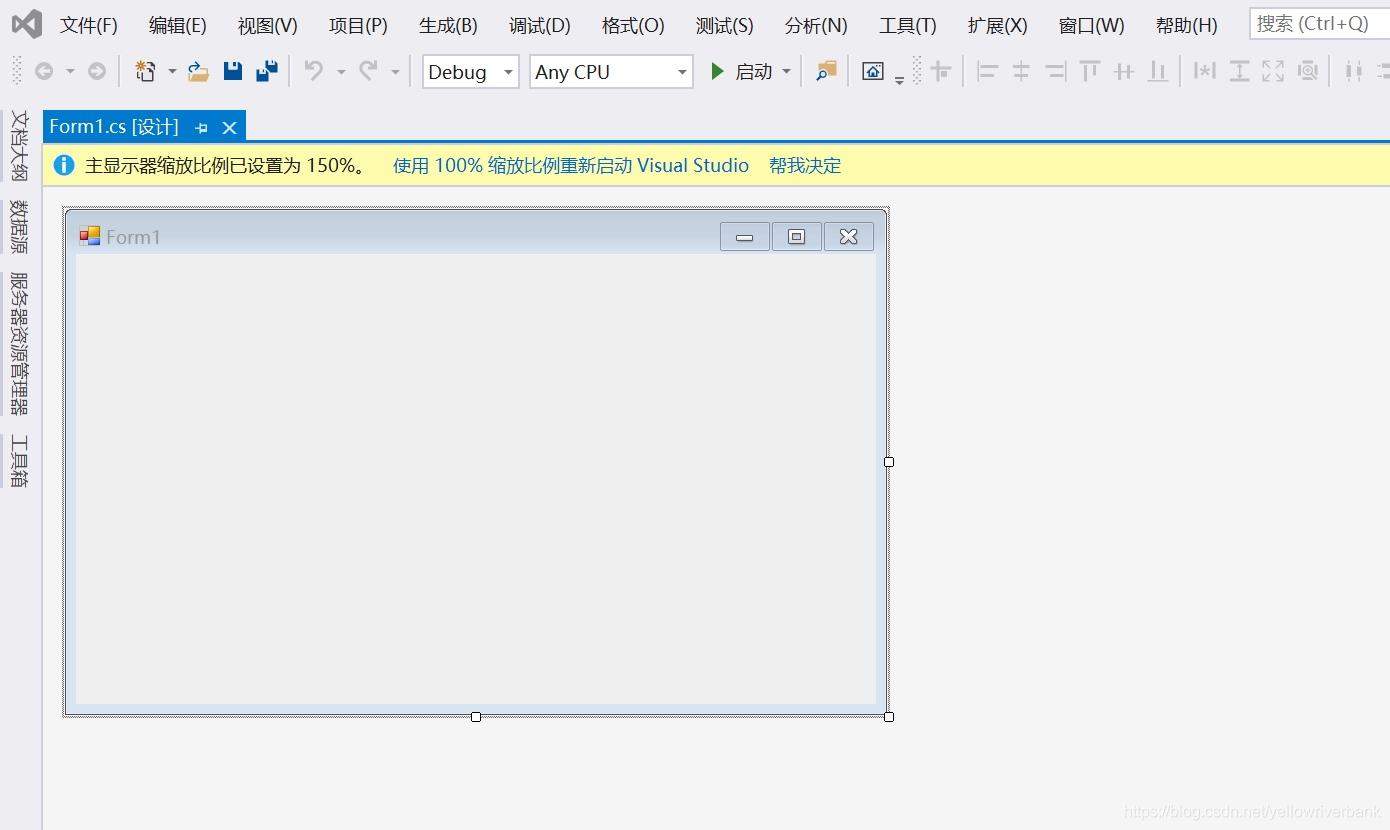Click the Undo arrow icon
Image resolution: width=1390 pixels, height=830 pixels.
pyautogui.click(x=314, y=71)
